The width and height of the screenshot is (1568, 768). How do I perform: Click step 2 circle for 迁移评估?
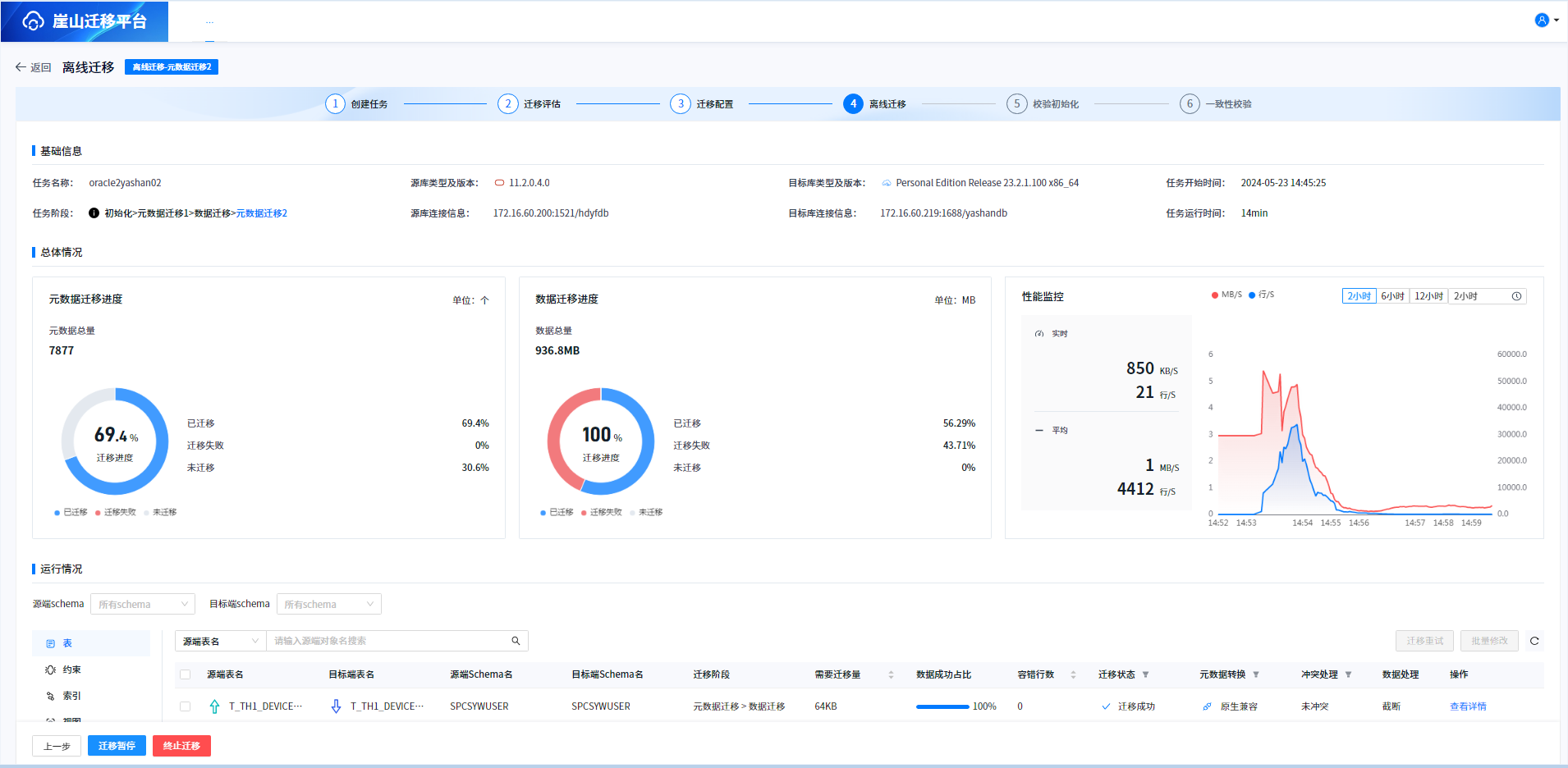508,104
